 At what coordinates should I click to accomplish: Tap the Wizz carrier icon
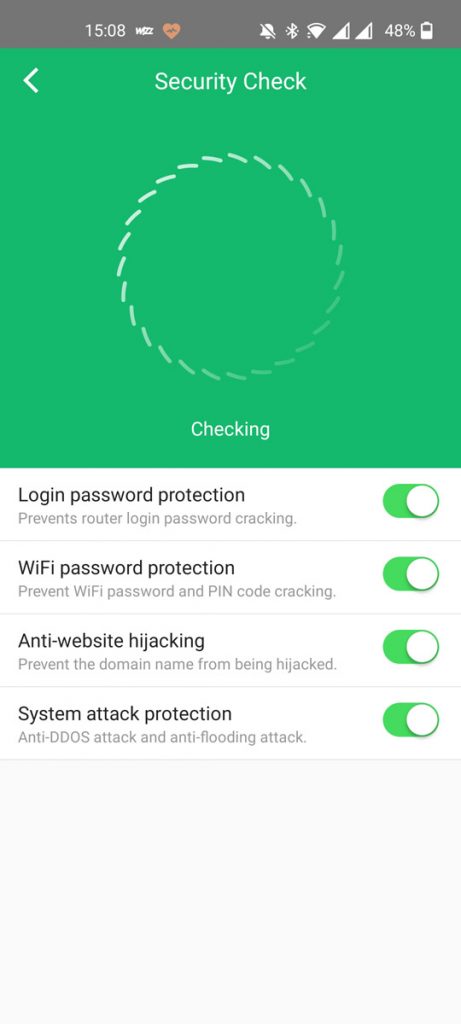pyautogui.click(x=144, y=31)
